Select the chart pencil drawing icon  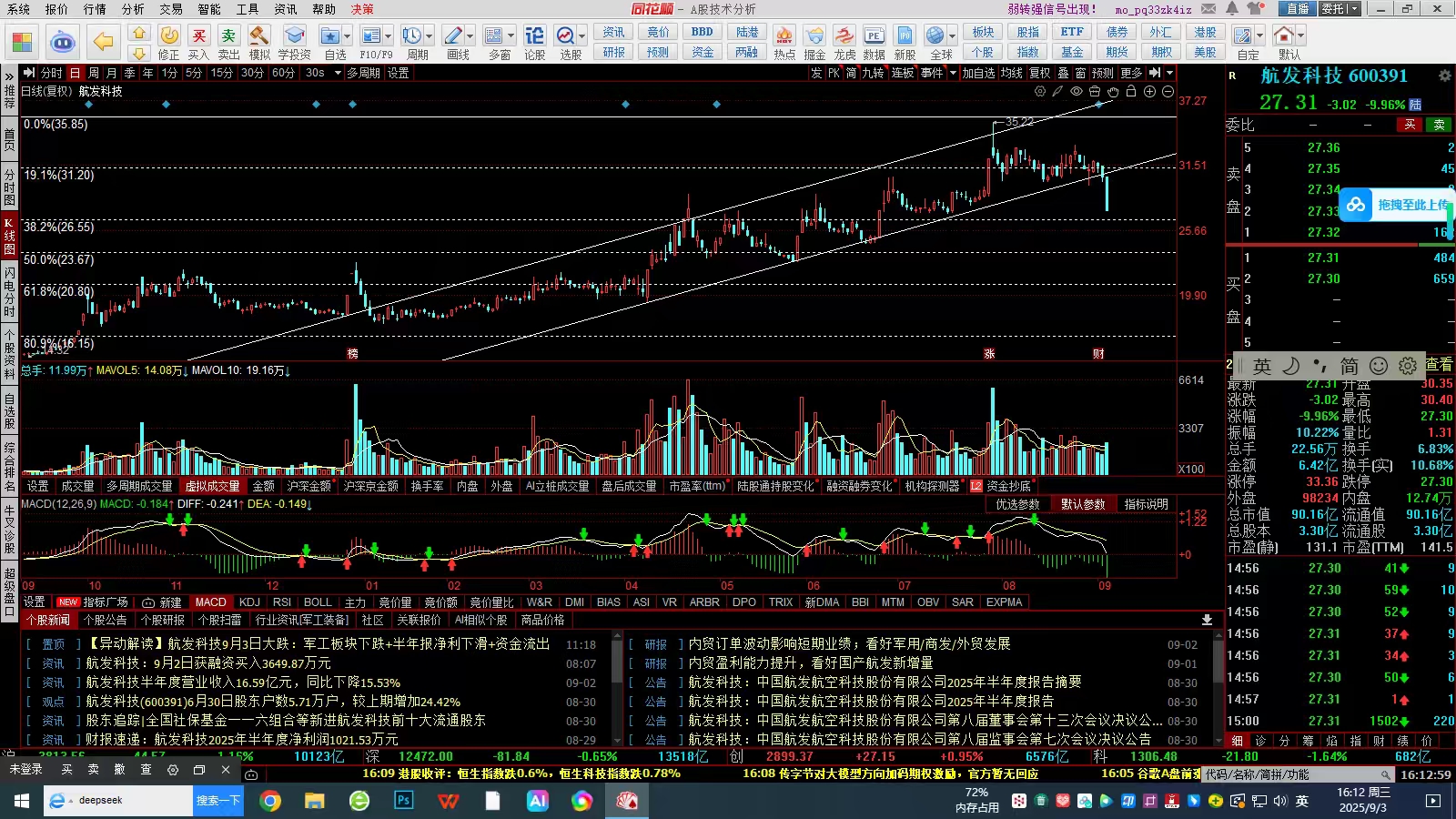1058,91
